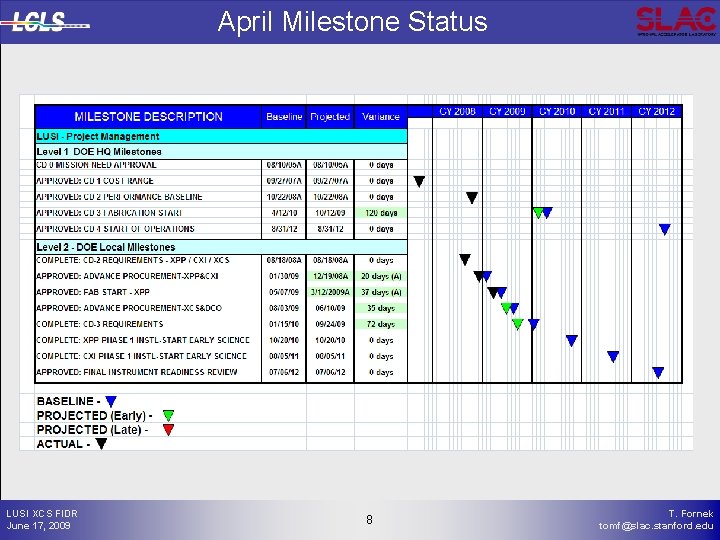
Task: Click the CY 2011 timeline header
Action: click(x=606, y=111)
